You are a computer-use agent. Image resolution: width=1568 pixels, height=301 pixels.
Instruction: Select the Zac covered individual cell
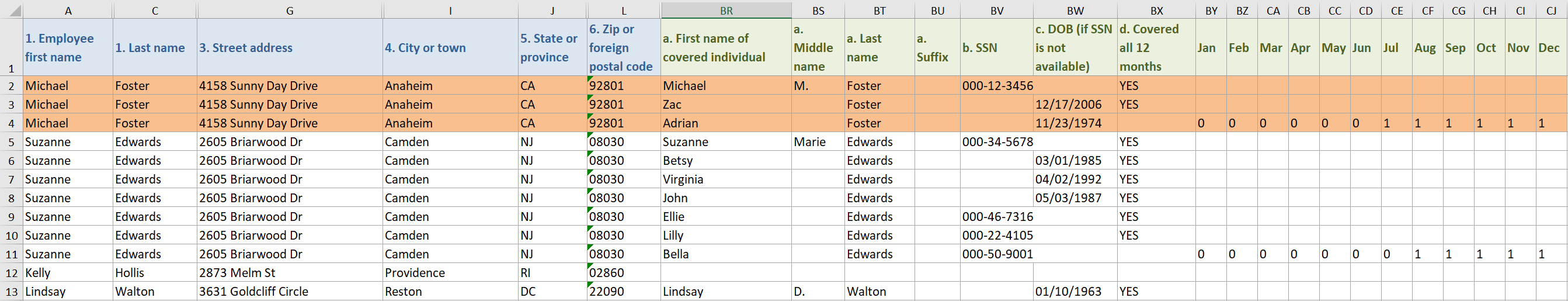tap(726, 105)
